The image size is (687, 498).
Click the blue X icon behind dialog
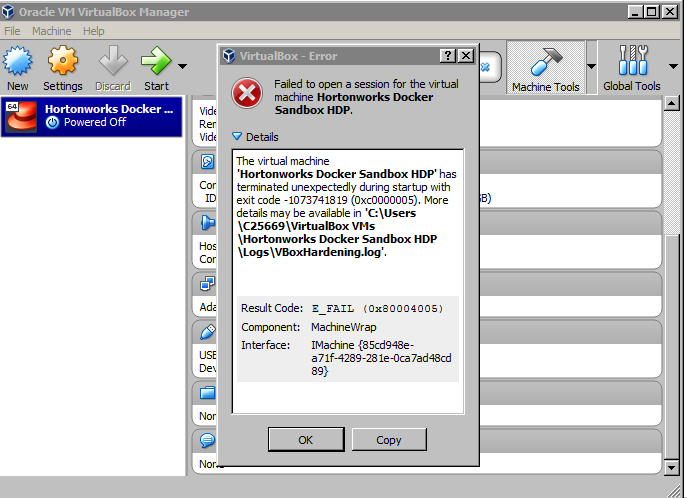point(485,67)
